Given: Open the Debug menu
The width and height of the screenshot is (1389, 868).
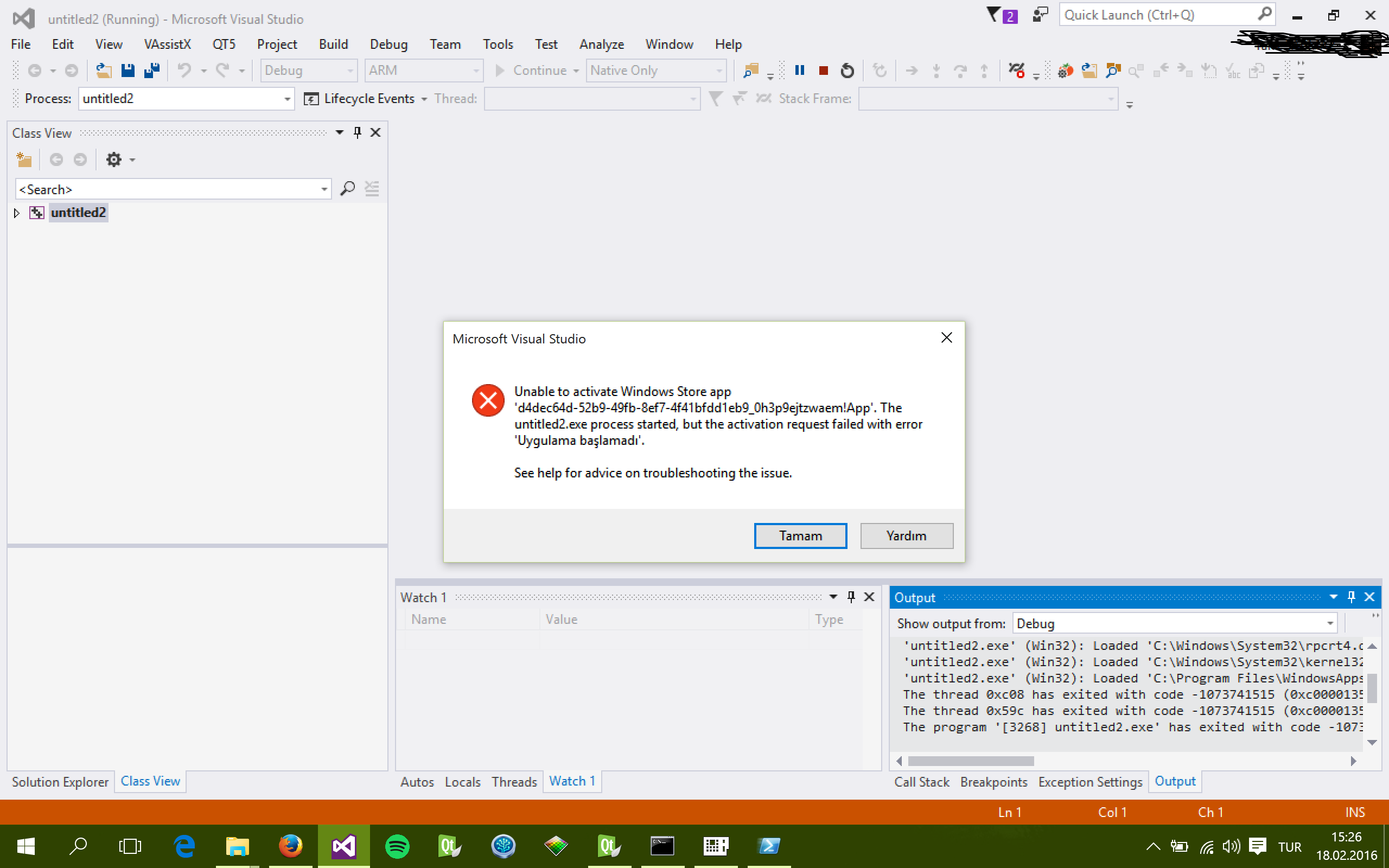Looking at the screenshot, I should pos(388,44).
